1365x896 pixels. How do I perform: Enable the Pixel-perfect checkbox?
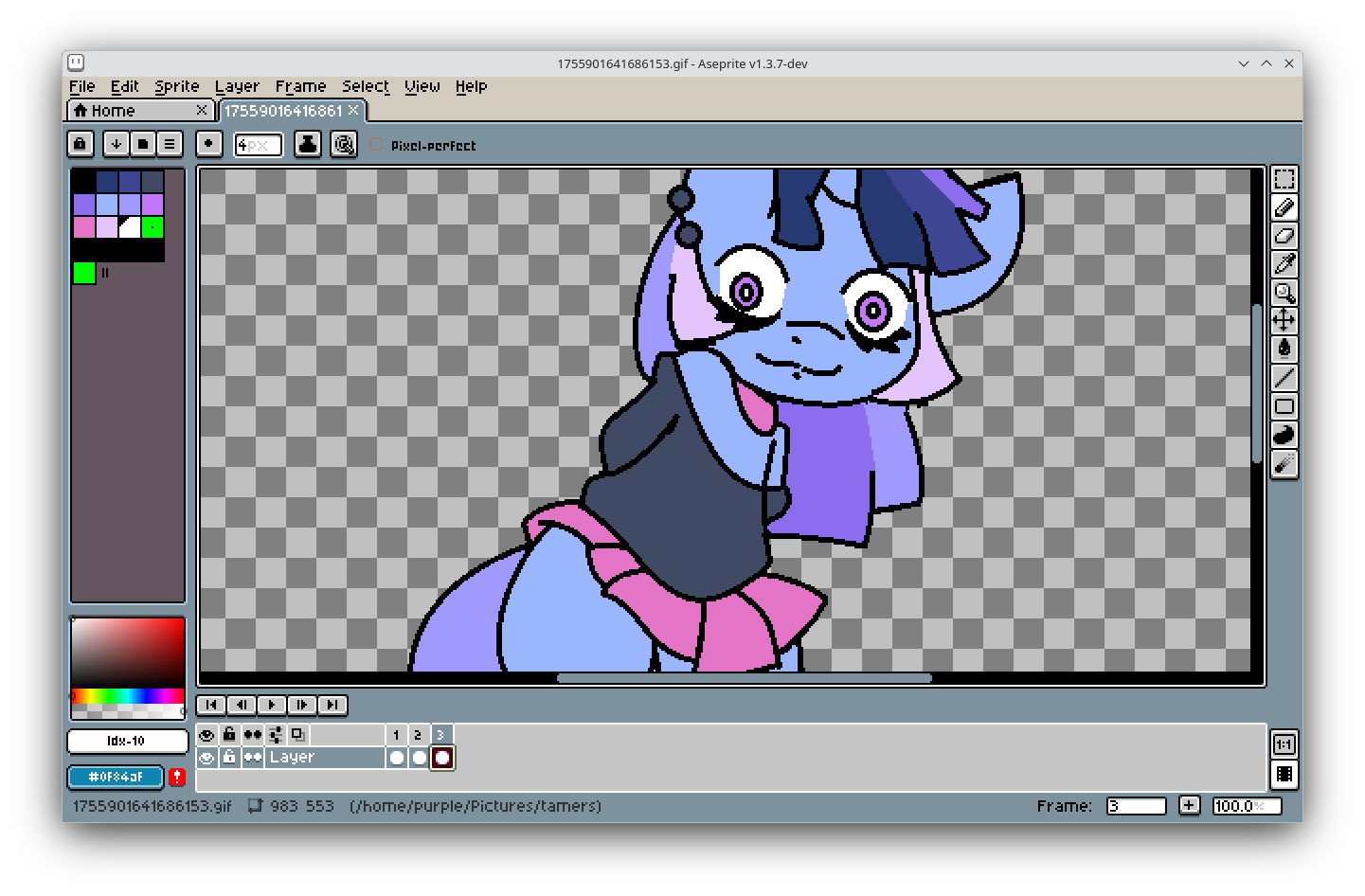tap(376, 145)
